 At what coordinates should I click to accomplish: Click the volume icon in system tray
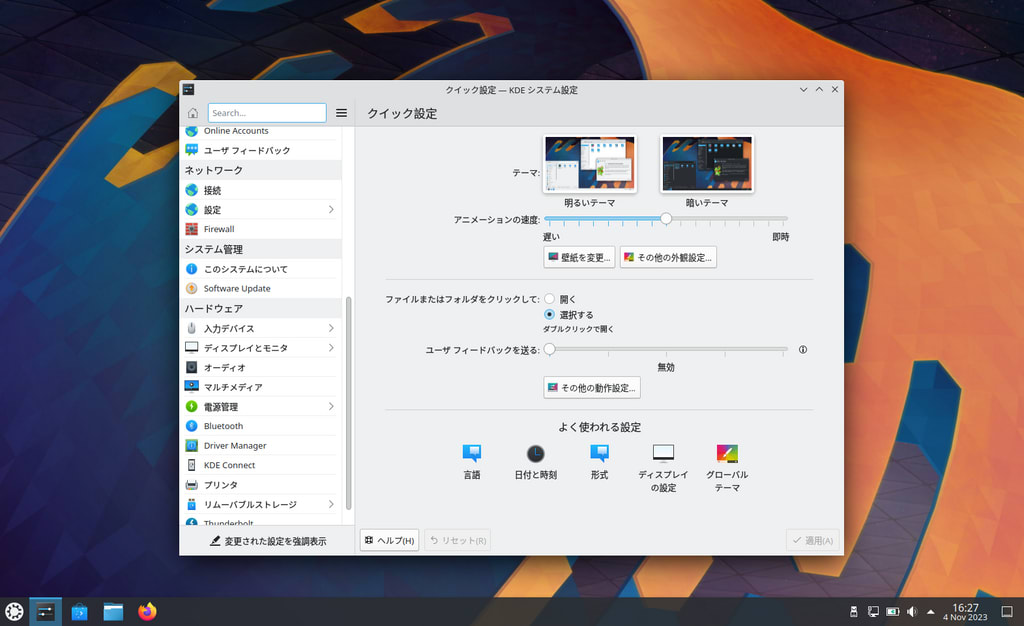[x=912, y=612]
